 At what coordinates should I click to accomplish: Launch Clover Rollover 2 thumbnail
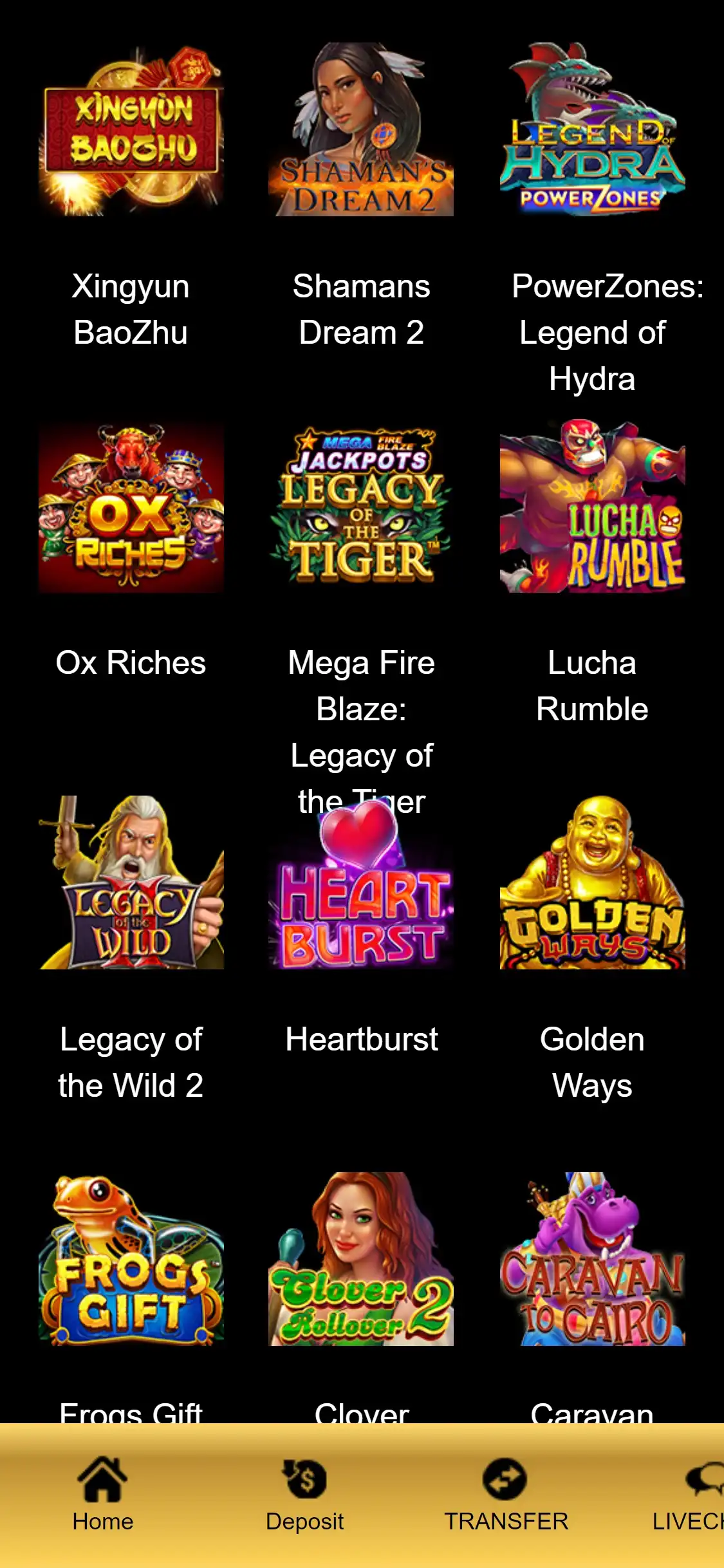tap(361, 1259)
